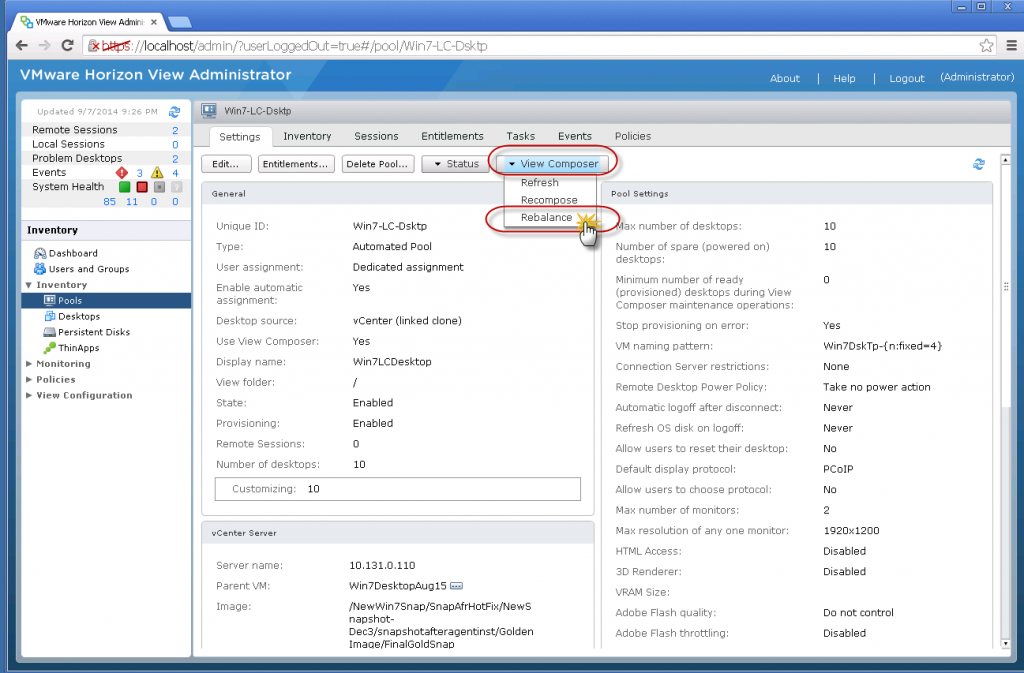Click the Users and Groups icon
Viewport: 1024px width, 673px height.
coord(40,268)
